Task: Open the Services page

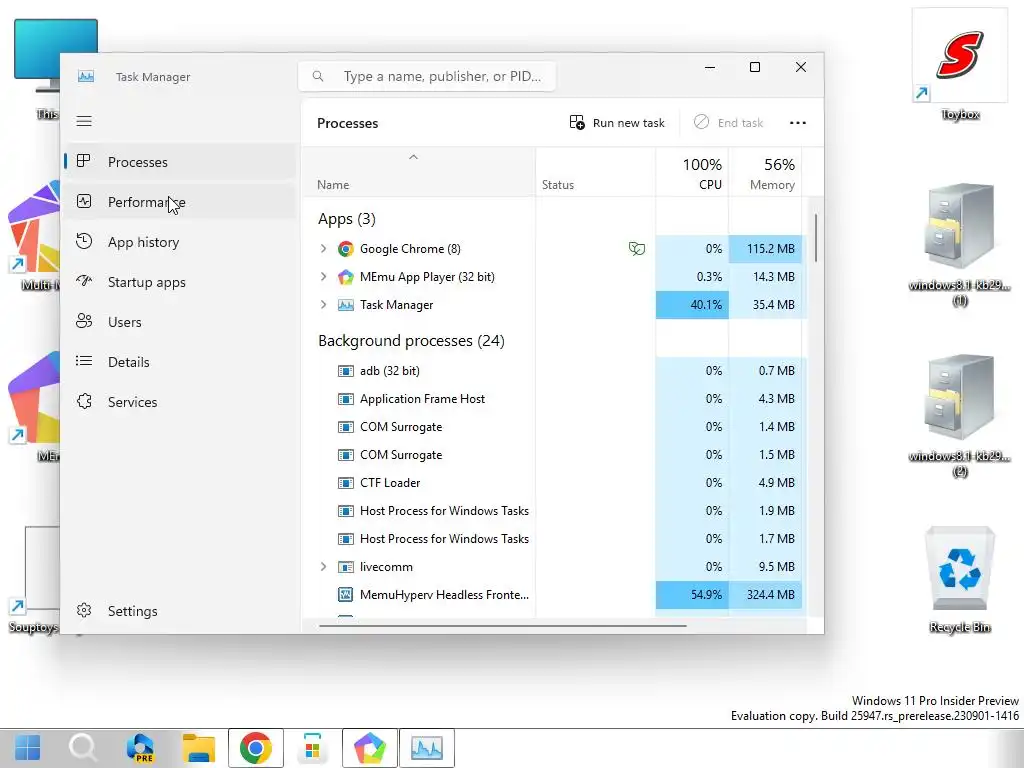Action: click(x=180, y=402)
